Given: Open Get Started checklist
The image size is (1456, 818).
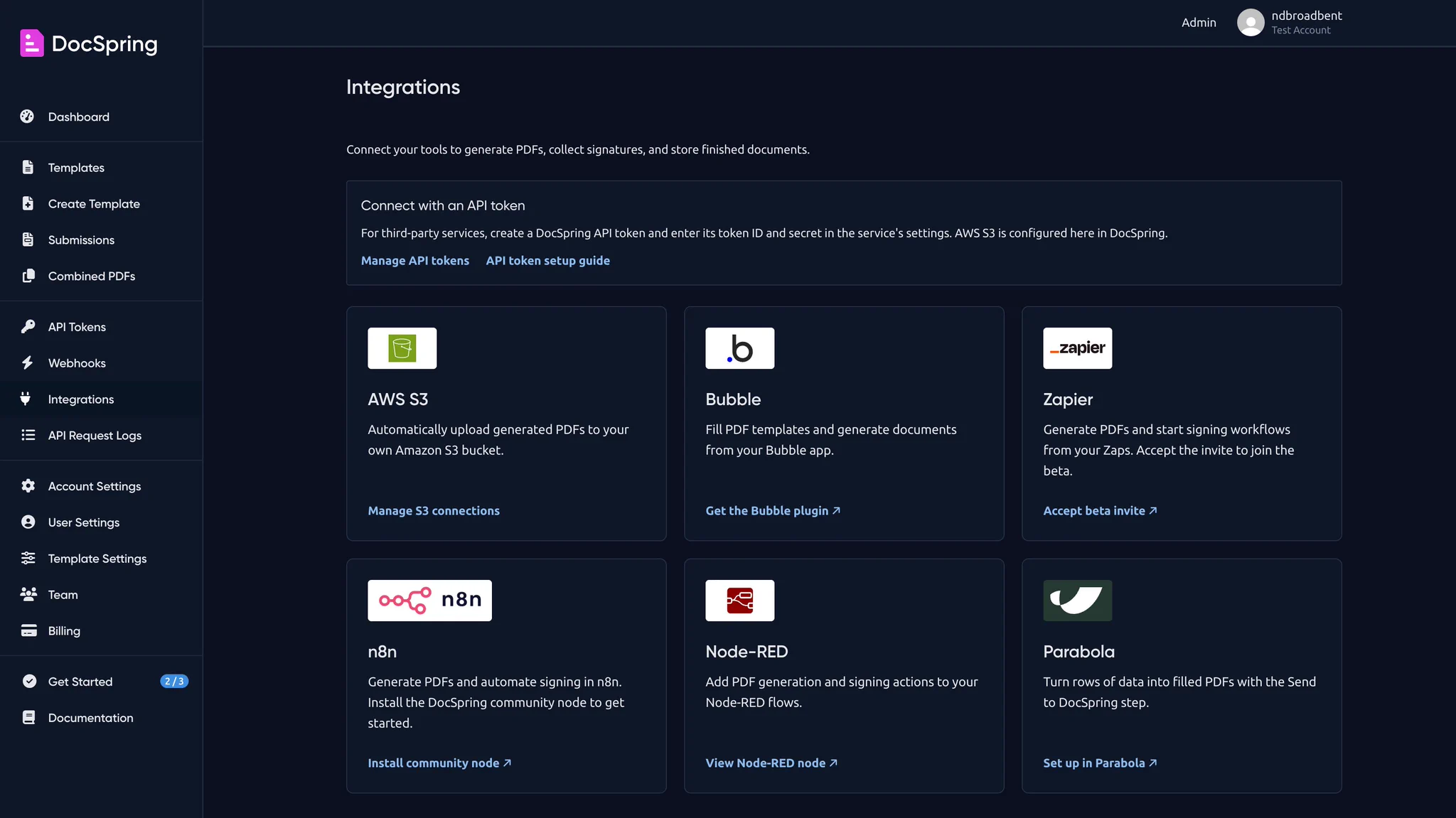Looking at the screenshot, I should (101, 681).
